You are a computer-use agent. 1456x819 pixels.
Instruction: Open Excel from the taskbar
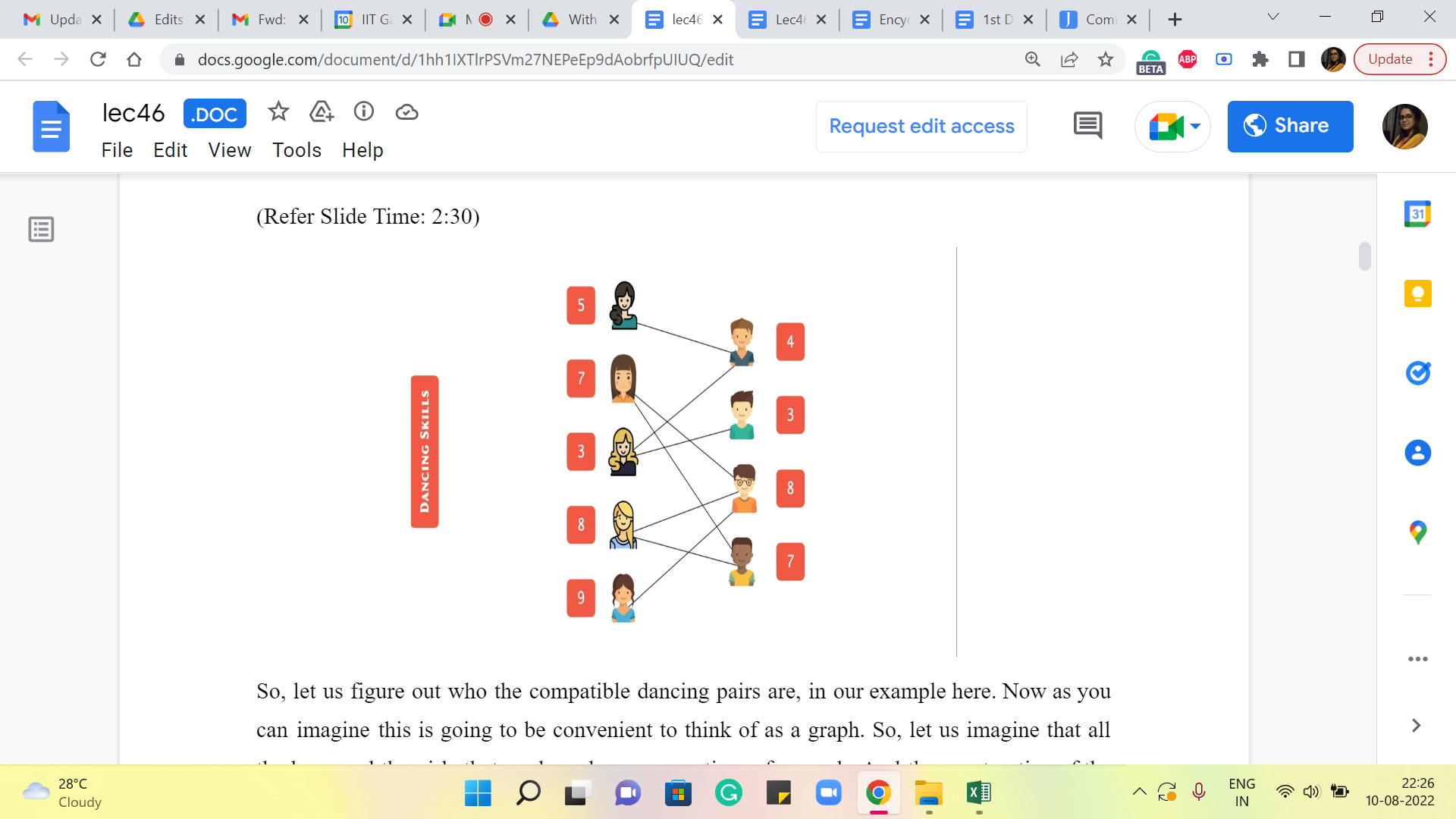(x=978, y=793)
